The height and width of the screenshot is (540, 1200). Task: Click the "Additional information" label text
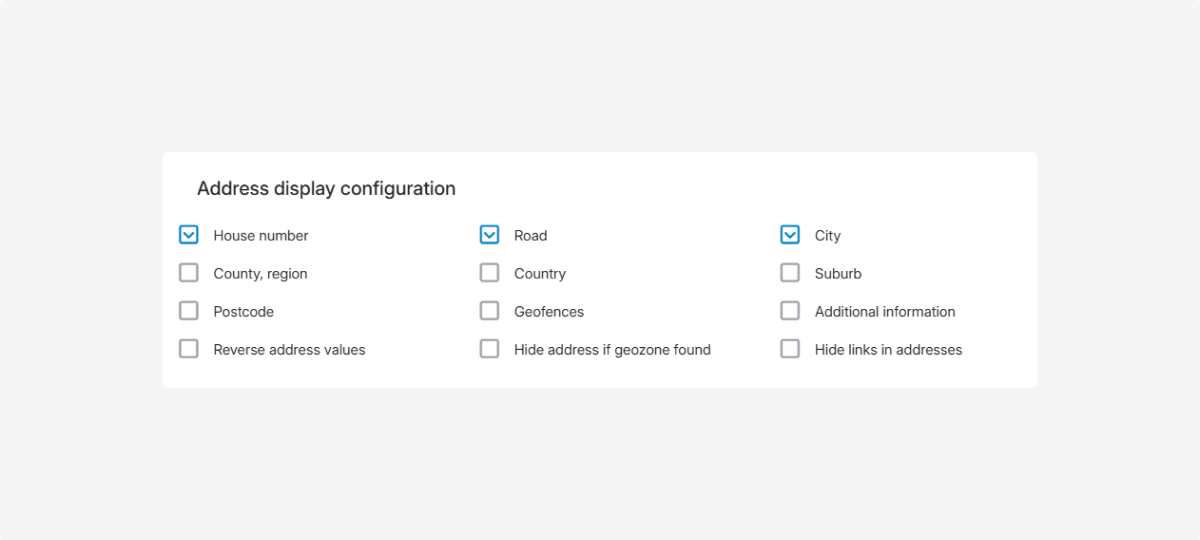click(884, 312)
